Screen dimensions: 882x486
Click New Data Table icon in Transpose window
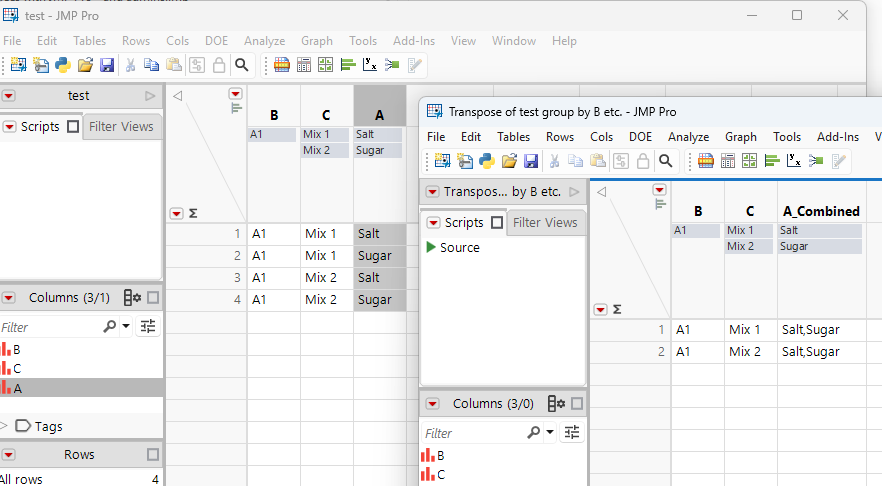pyautogui.click(x=442, y=161)
